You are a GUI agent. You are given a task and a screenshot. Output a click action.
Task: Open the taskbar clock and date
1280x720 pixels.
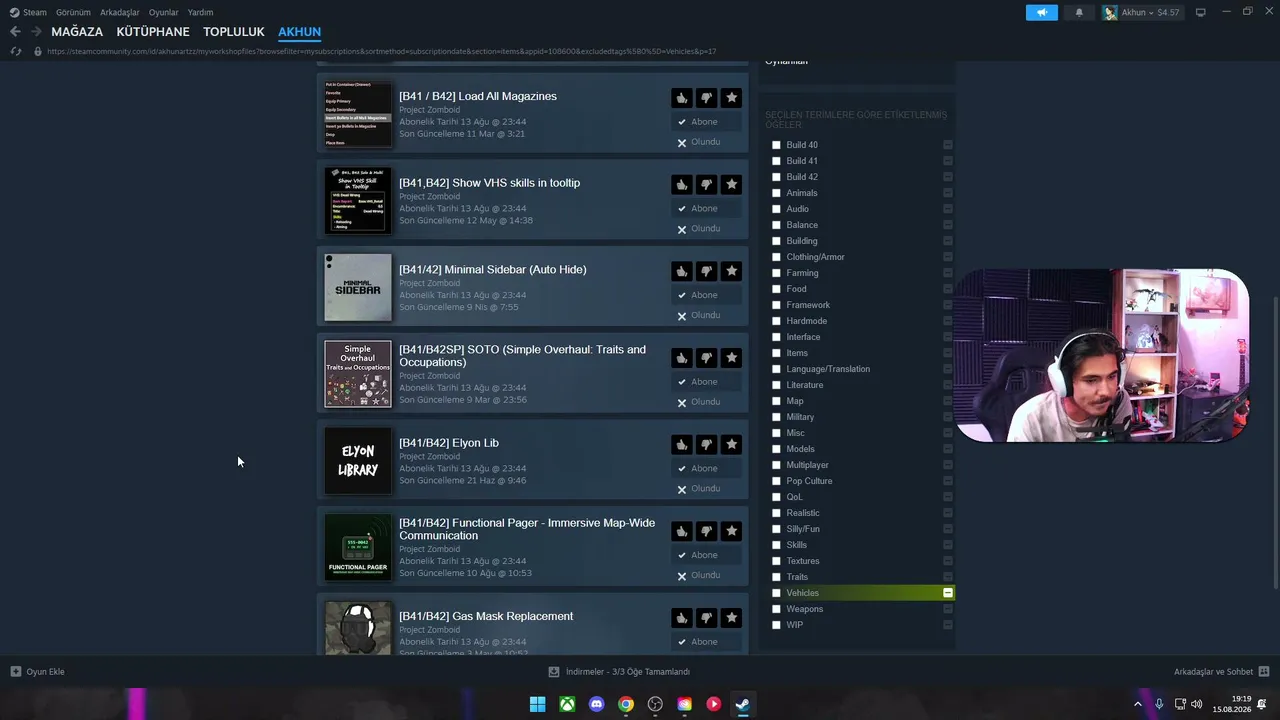click(x=1231, y=704)
